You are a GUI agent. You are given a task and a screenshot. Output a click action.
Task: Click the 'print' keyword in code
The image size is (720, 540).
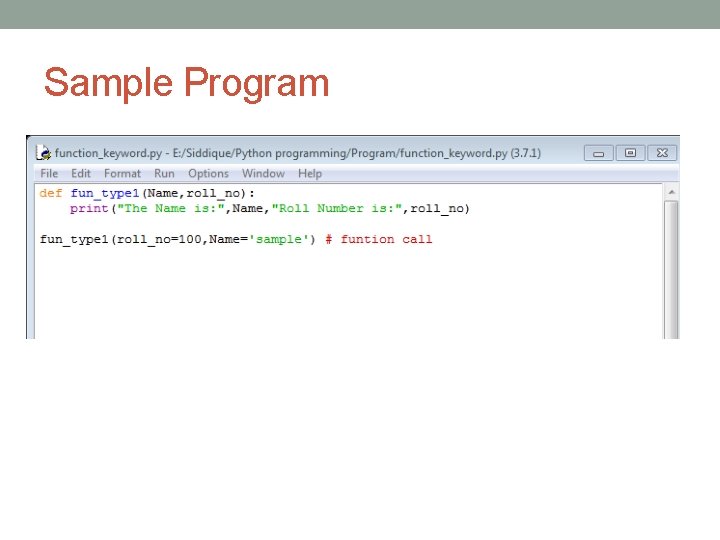pos(89,208)
